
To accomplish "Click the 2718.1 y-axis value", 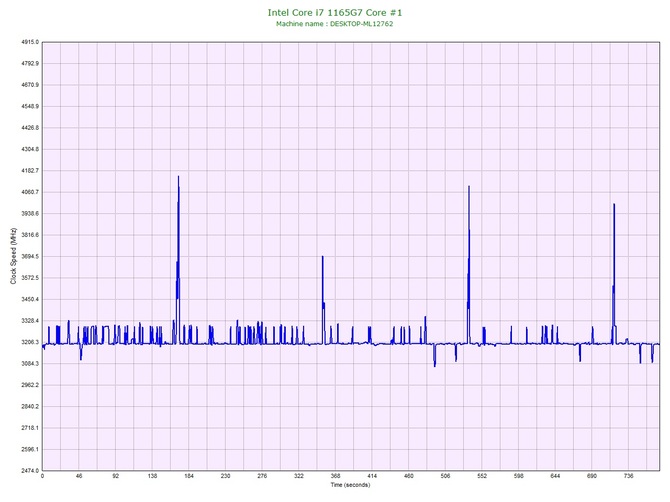I will click(30, 428).
